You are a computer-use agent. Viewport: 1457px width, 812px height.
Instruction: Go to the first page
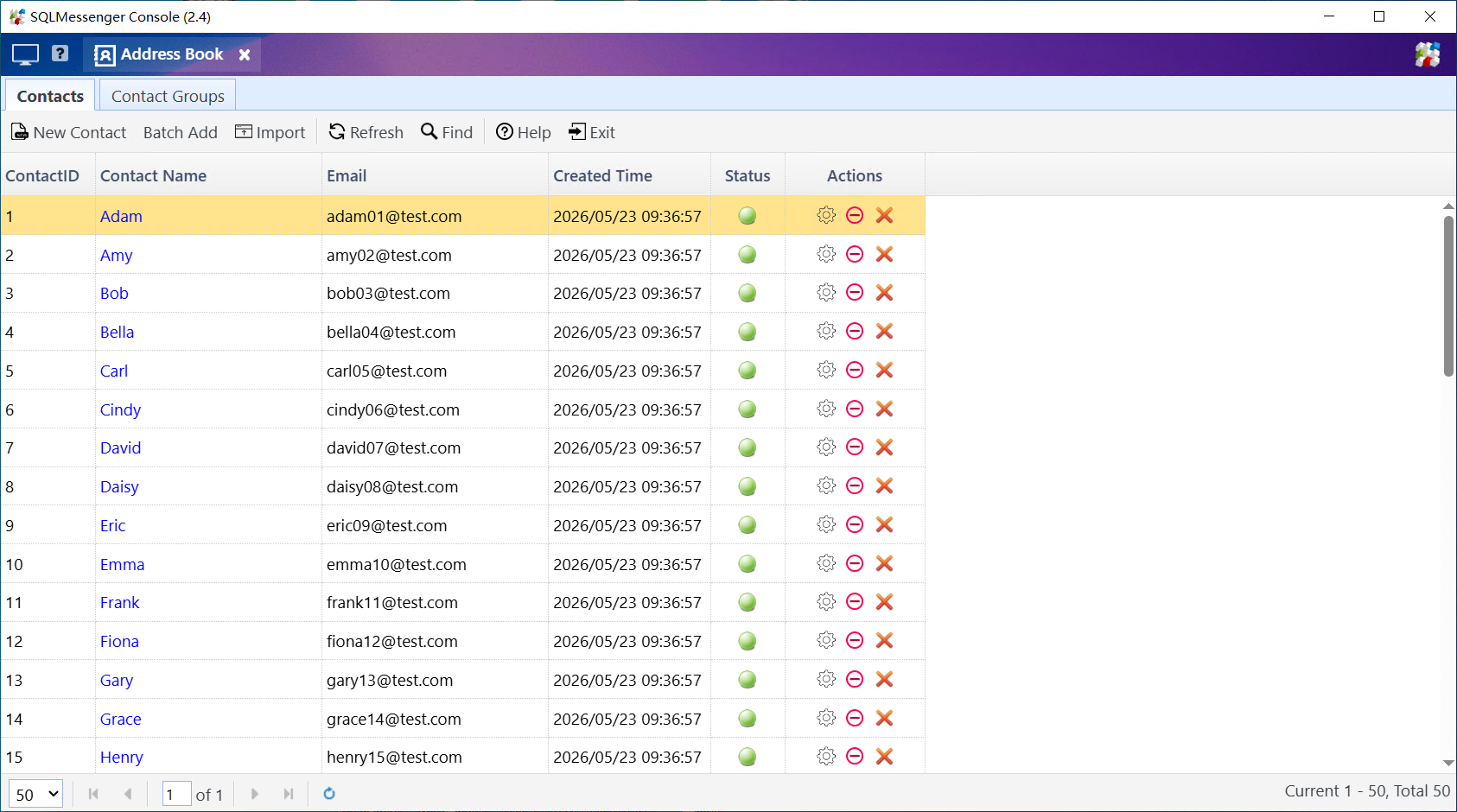93,794
